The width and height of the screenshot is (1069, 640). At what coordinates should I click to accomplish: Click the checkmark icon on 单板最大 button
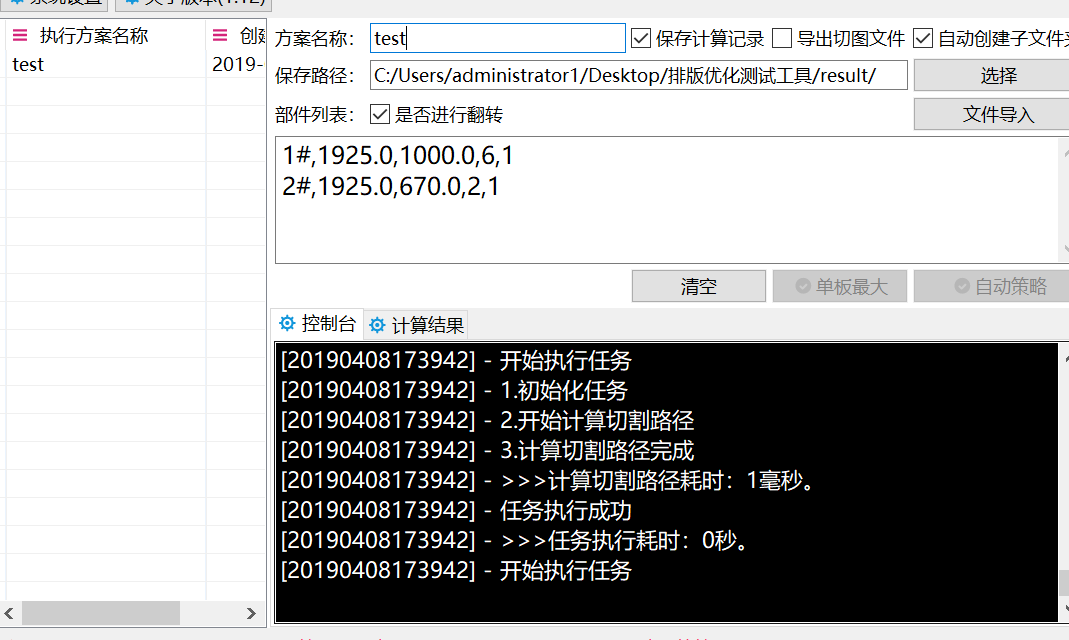tap(802, 287)
